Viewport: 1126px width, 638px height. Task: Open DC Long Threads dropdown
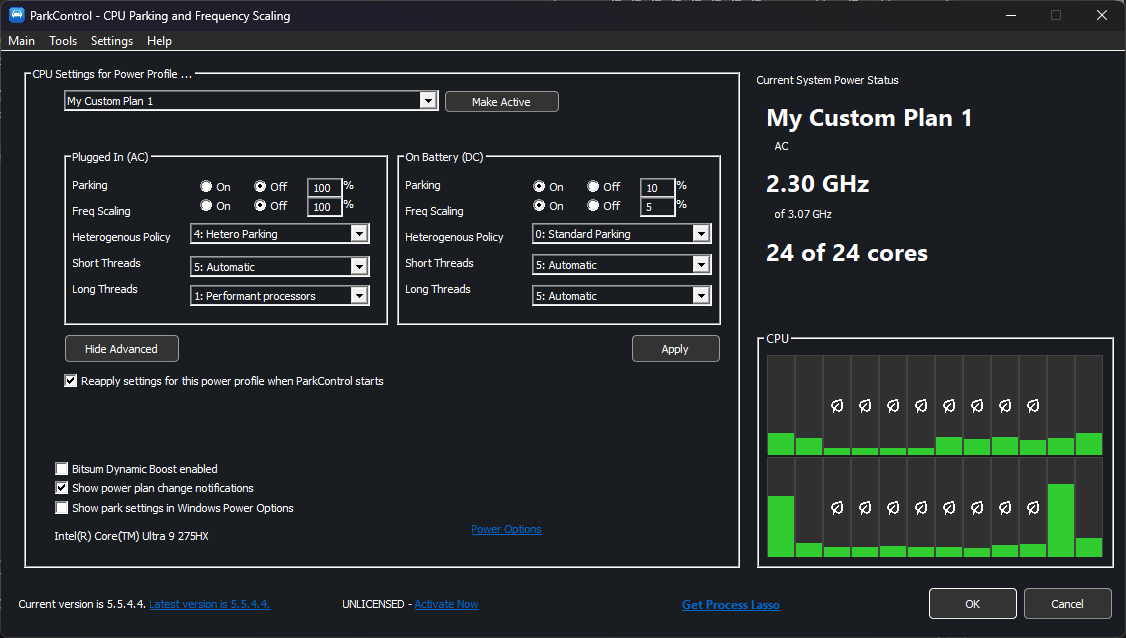(622, 295)
